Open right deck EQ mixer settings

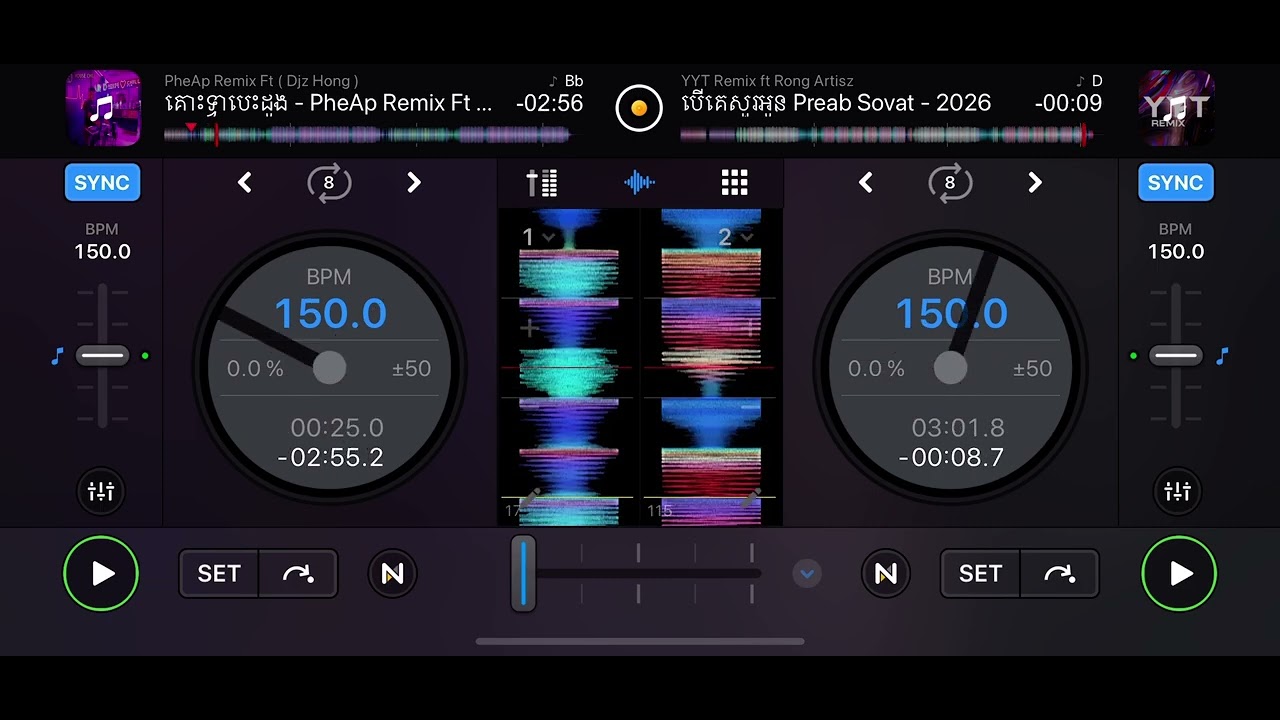(x=1178, y=491)
